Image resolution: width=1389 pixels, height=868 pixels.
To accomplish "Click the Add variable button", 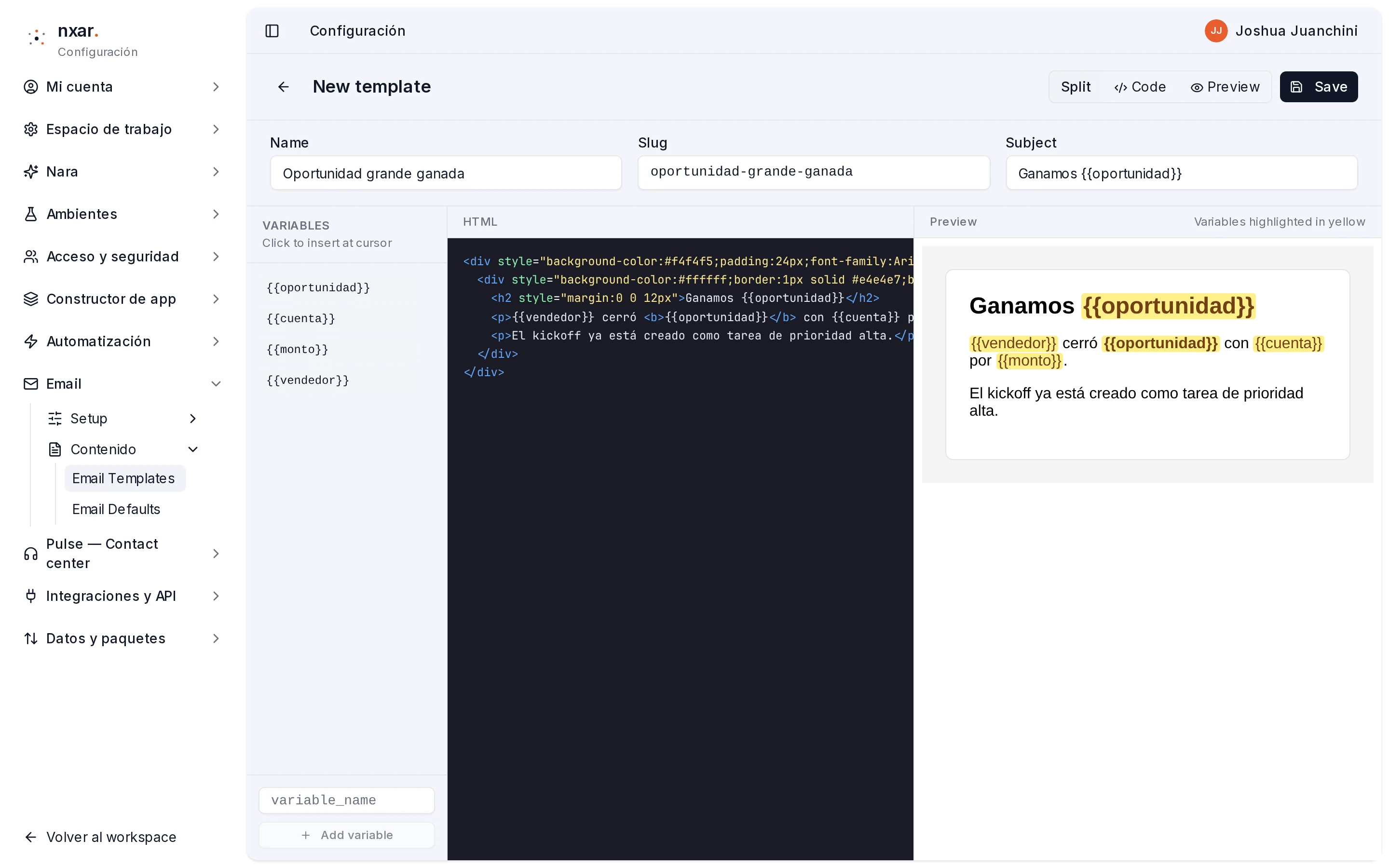I will (x=347, y=835).
